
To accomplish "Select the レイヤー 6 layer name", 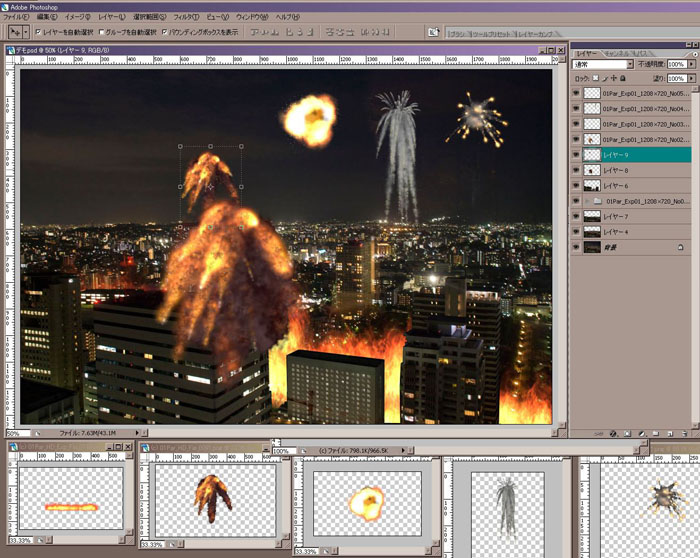I will 616,186.
